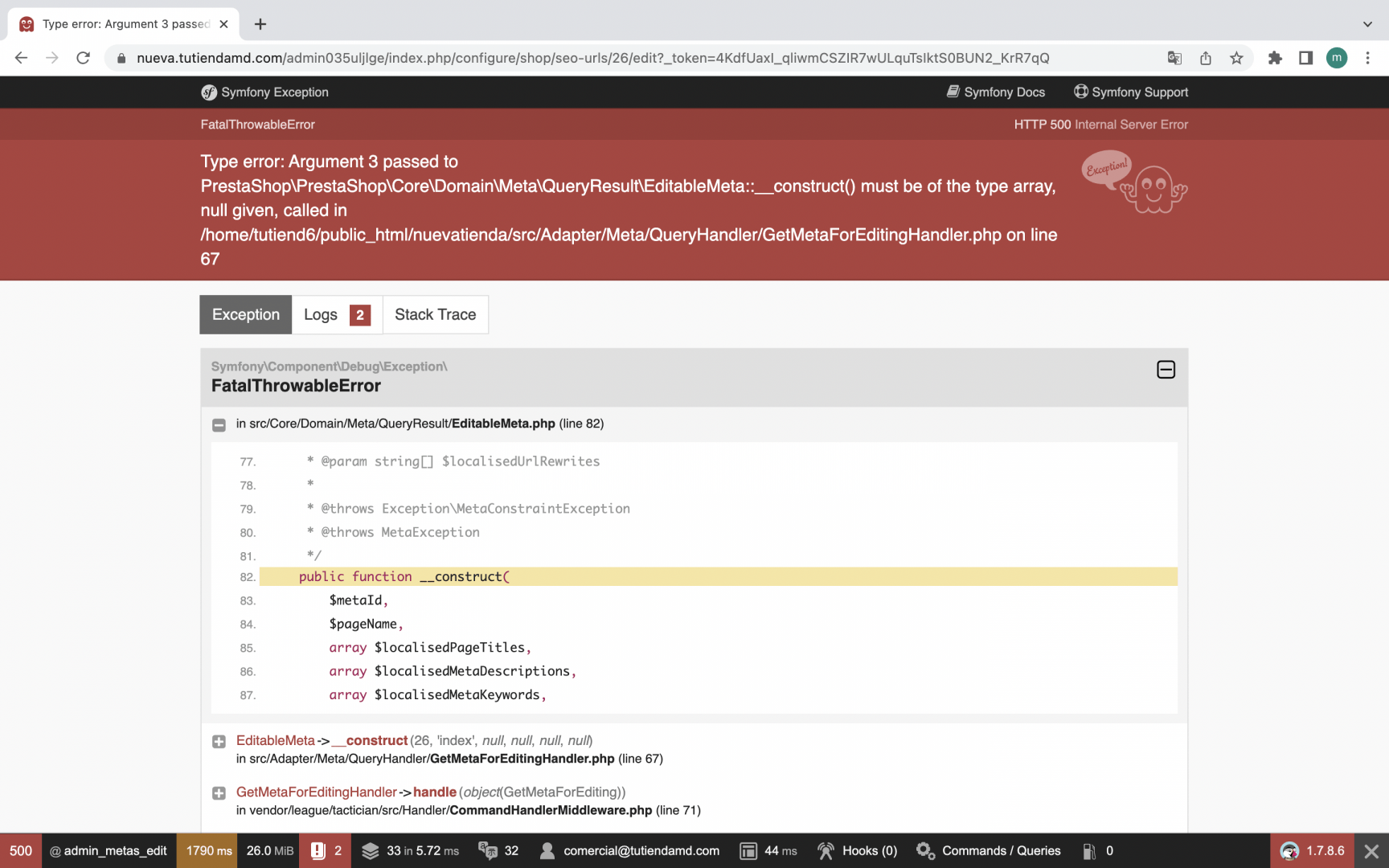Image resolution: width=1389 pixels, height=868 pixels.
Task: Open a new browser tab with plus
Action: (x=260, y=24)
